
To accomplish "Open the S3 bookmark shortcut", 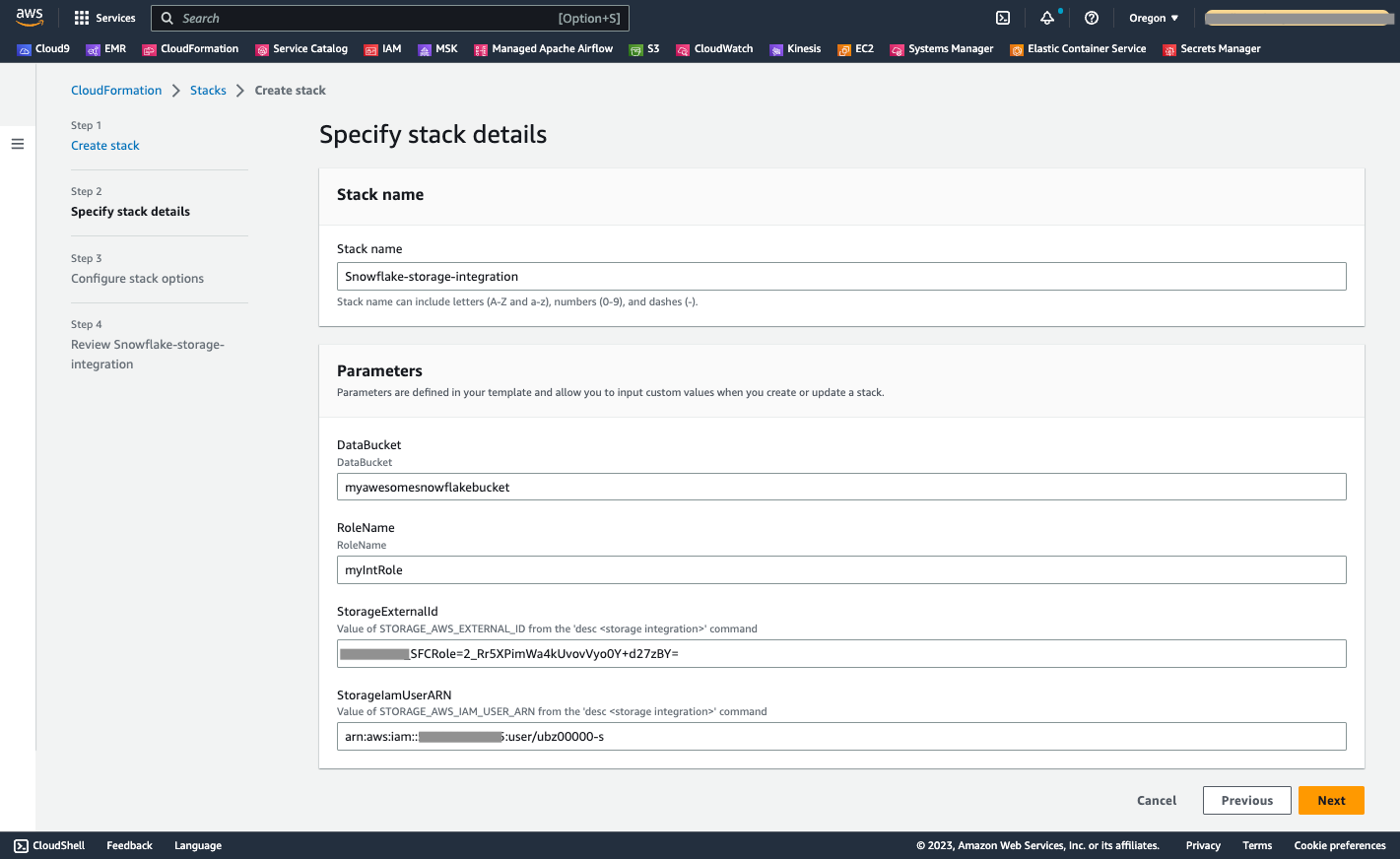I will coord(645,49).
